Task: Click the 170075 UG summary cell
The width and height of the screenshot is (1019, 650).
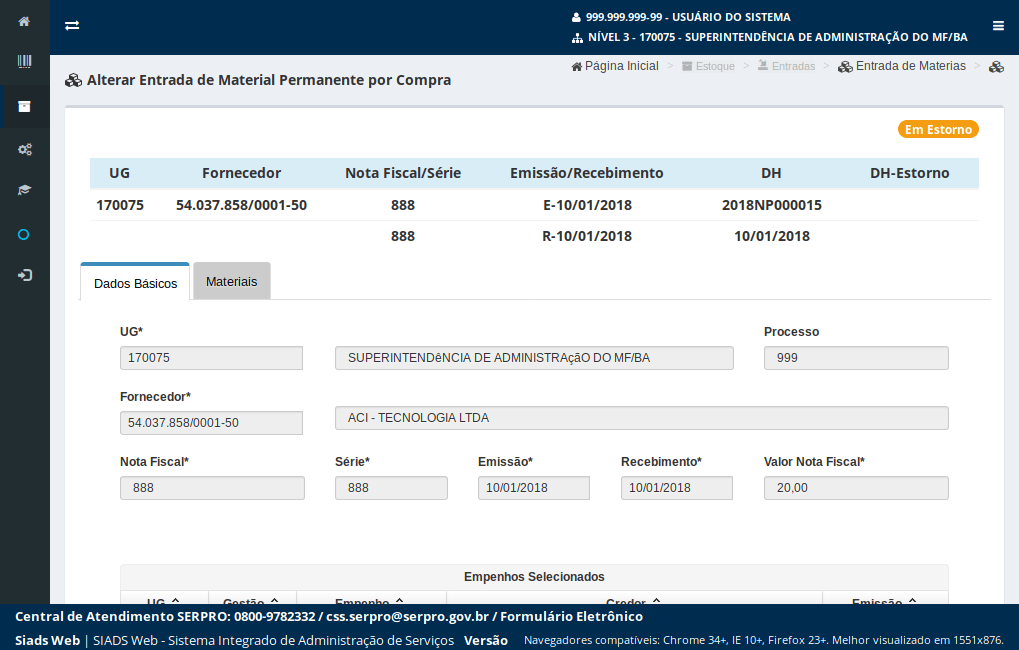Action: click(x=120, y=205)
